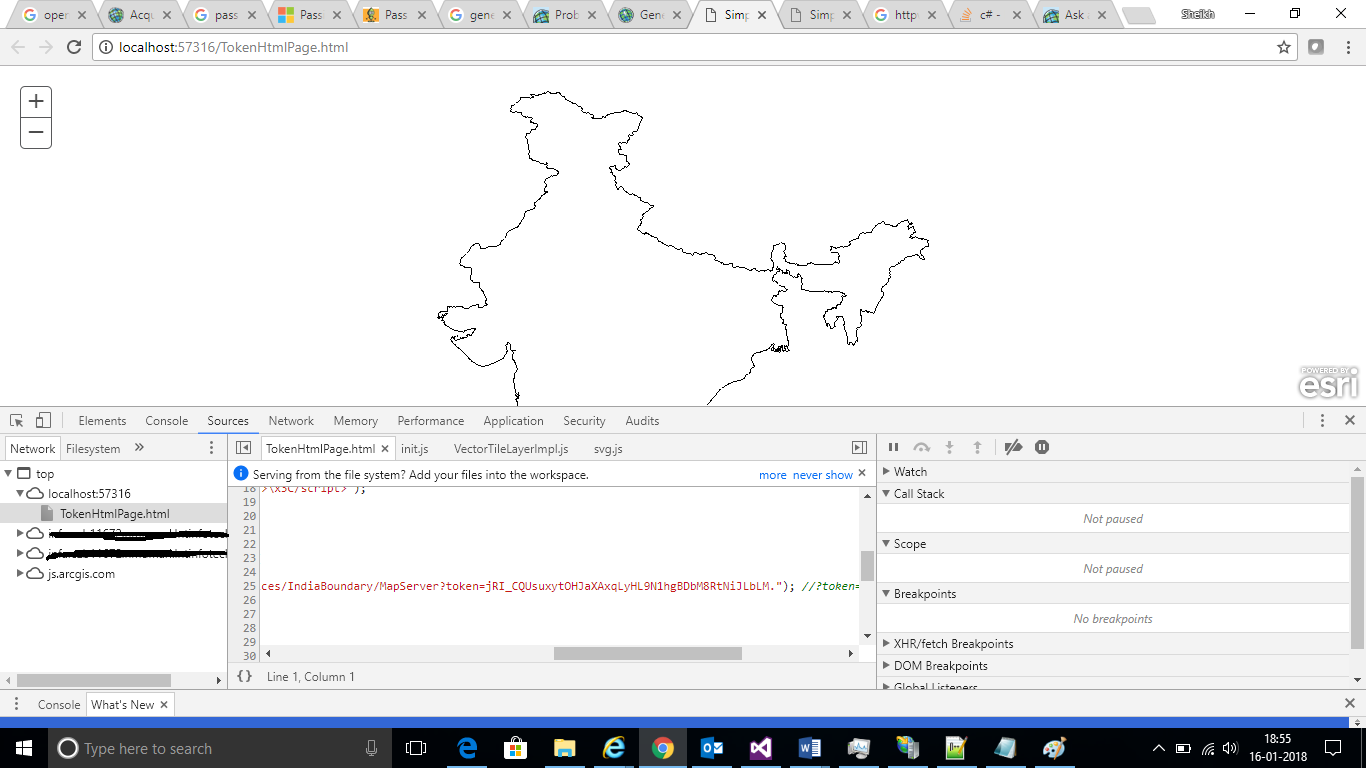Open the Application panel

pyautogui.click(x=513, y=421)
